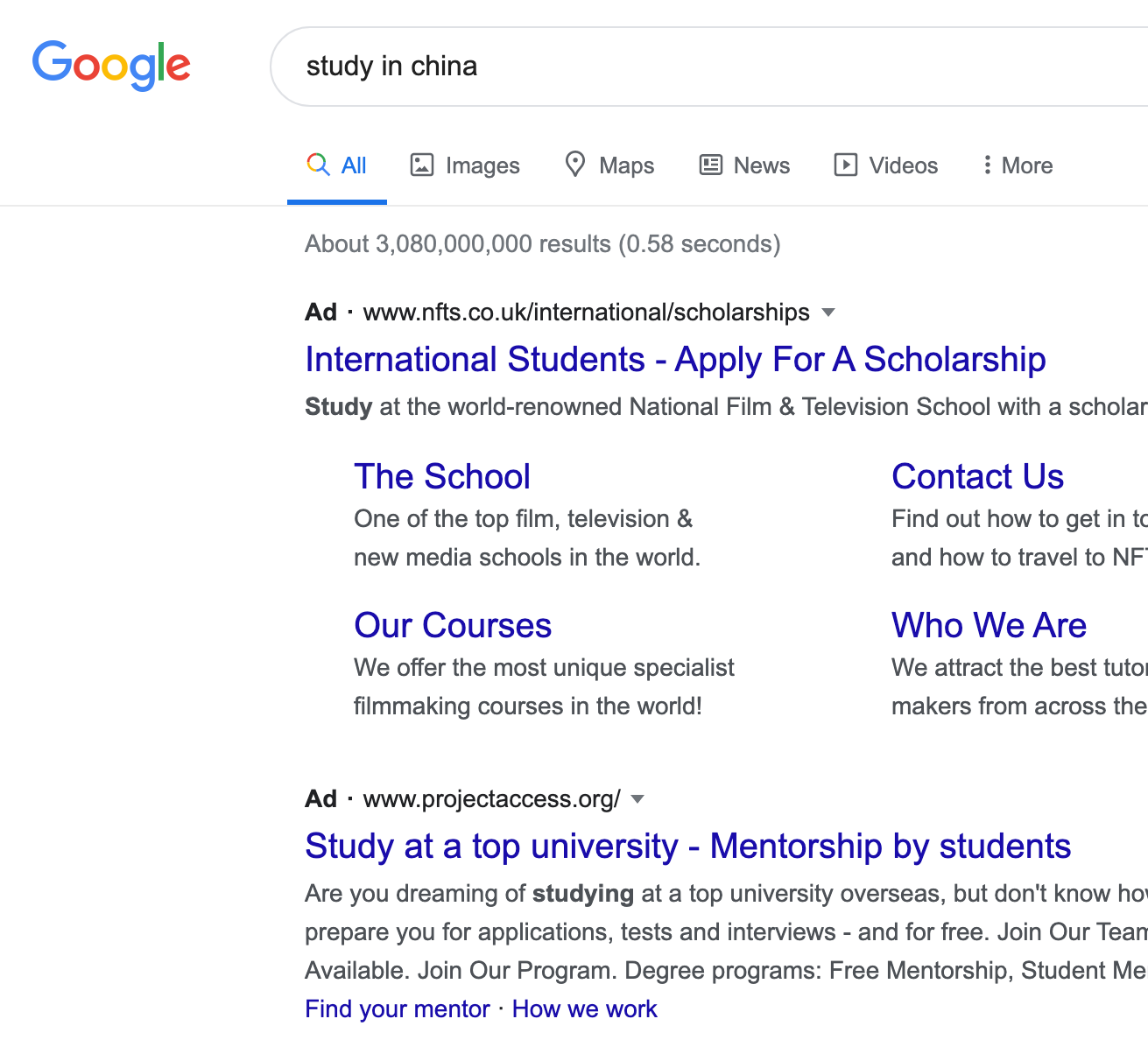
Task: Open the Contact Us sitelink
Action: (977, 477)
